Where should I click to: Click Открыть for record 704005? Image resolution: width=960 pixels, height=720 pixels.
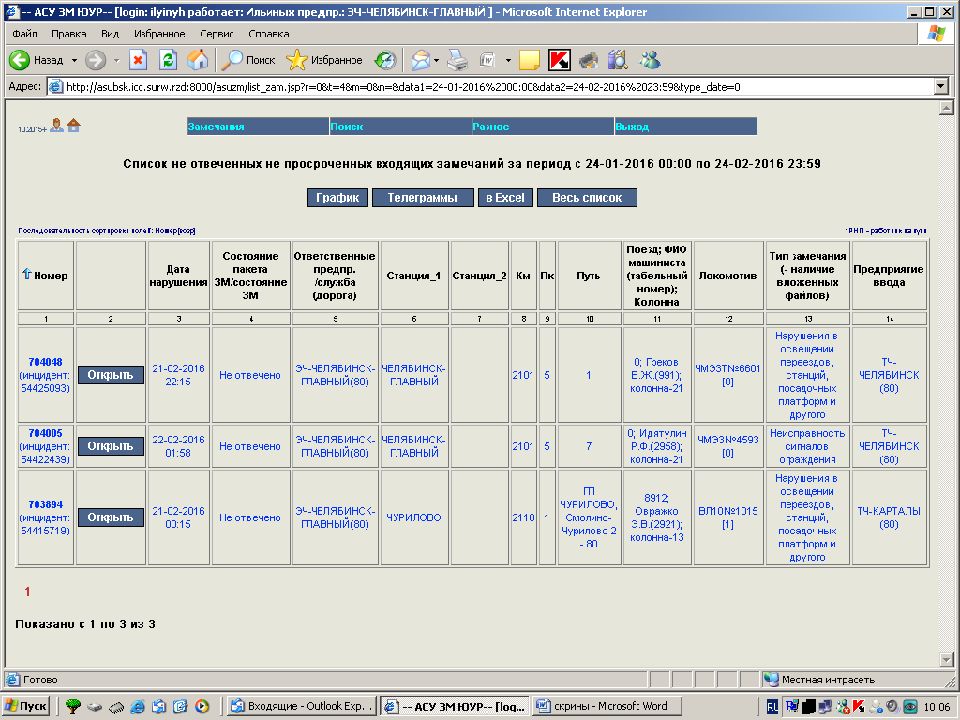pos(110,446)
